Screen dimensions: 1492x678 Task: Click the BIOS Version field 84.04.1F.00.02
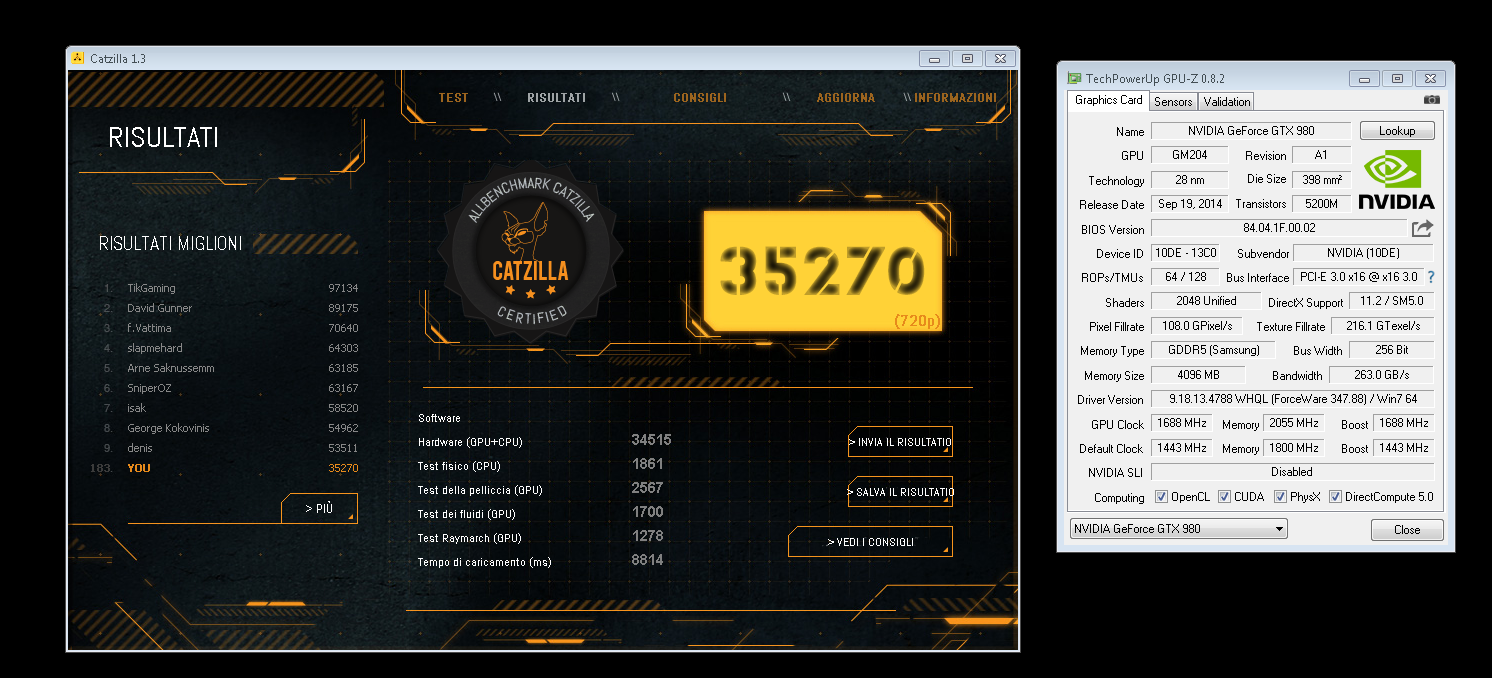(x=1278, y=229)
